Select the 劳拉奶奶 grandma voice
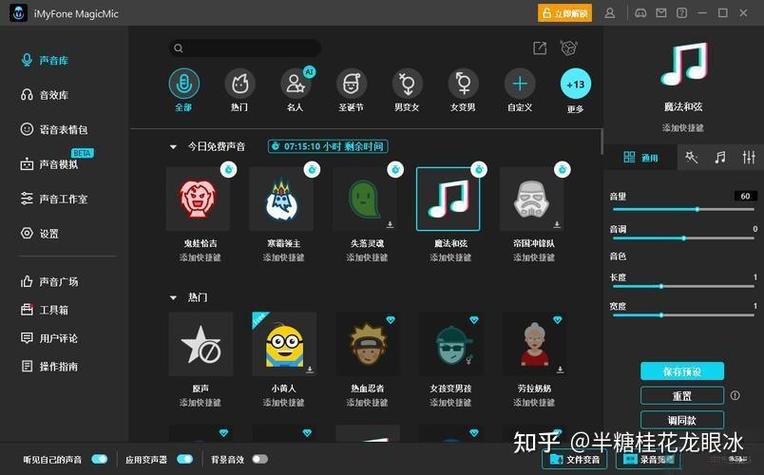 [535, 344]
